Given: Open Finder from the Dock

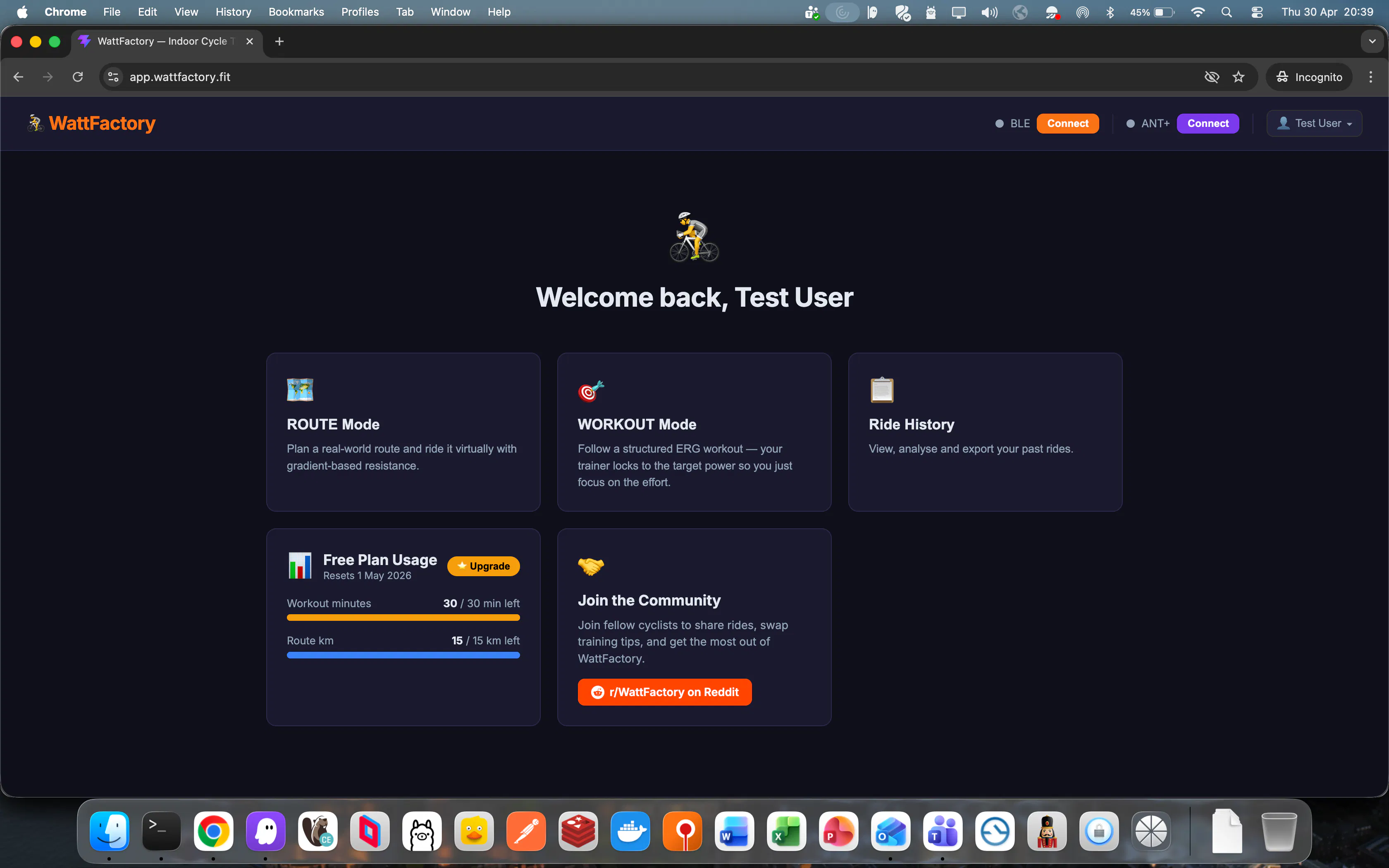Looking at the screenshot, I should (x=109, y=831).
